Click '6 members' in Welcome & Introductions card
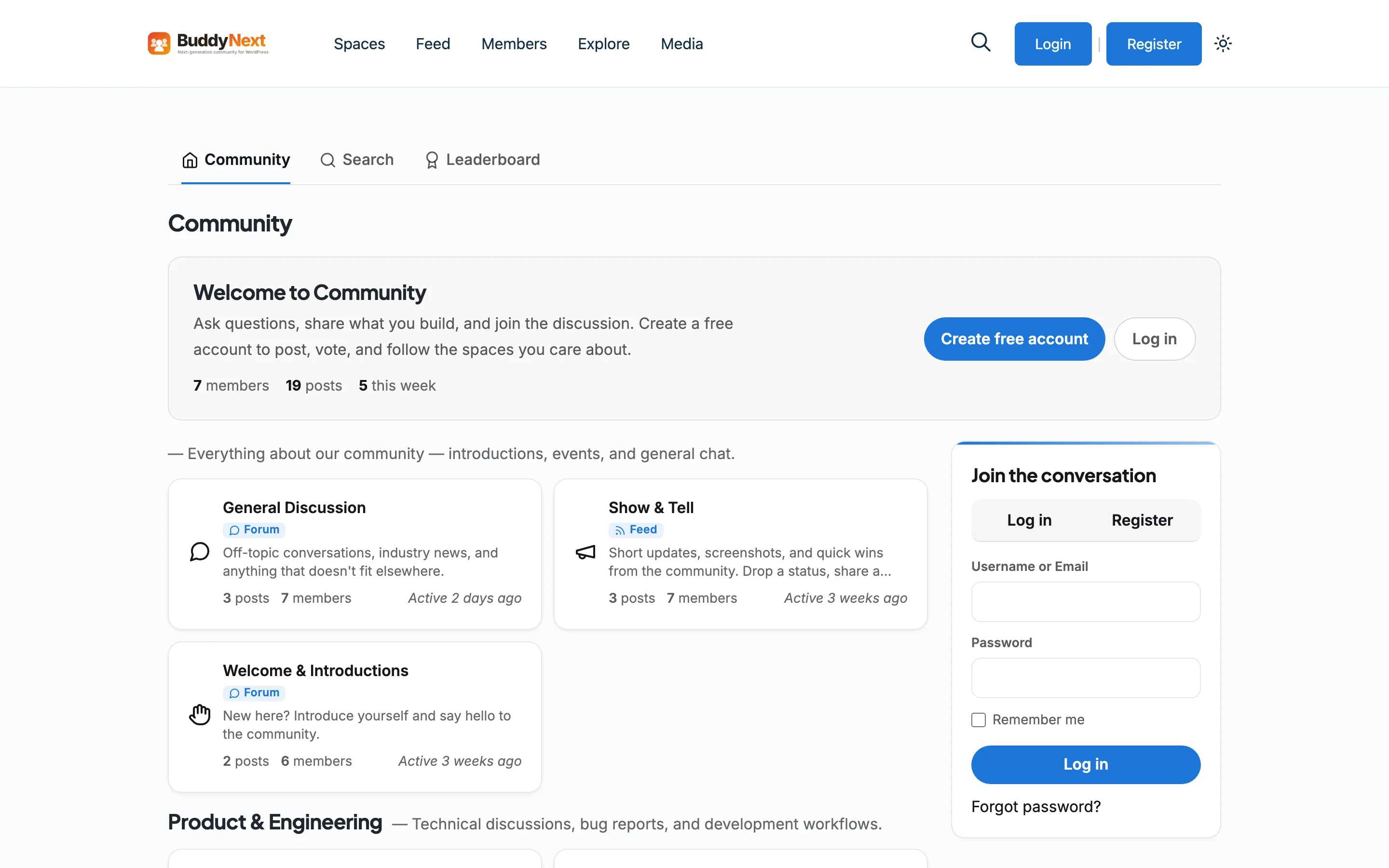Viewport: 1389px width, 868px height. point(316,760)
